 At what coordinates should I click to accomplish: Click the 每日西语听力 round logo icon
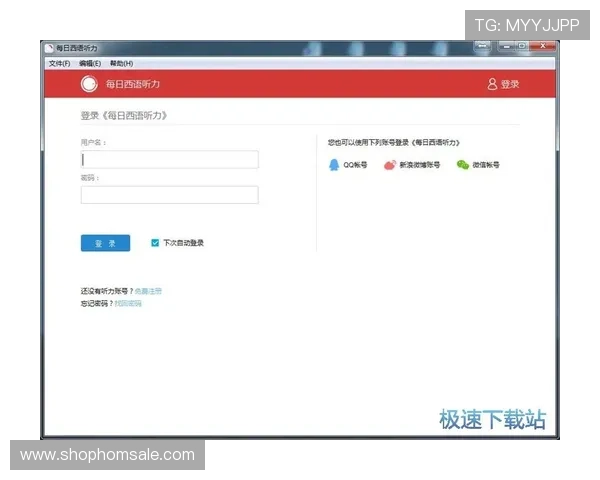click(89, 84)
